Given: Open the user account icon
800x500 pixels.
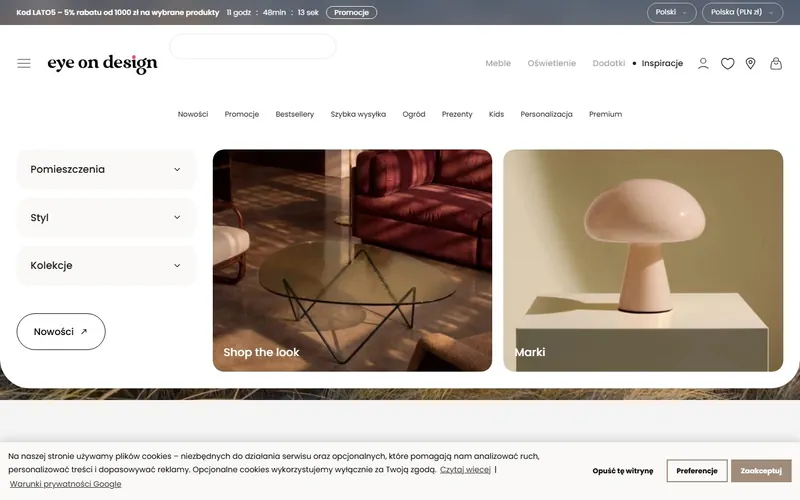Looking at the screenshot, I should pyautogui.click(x=703, y=63).
